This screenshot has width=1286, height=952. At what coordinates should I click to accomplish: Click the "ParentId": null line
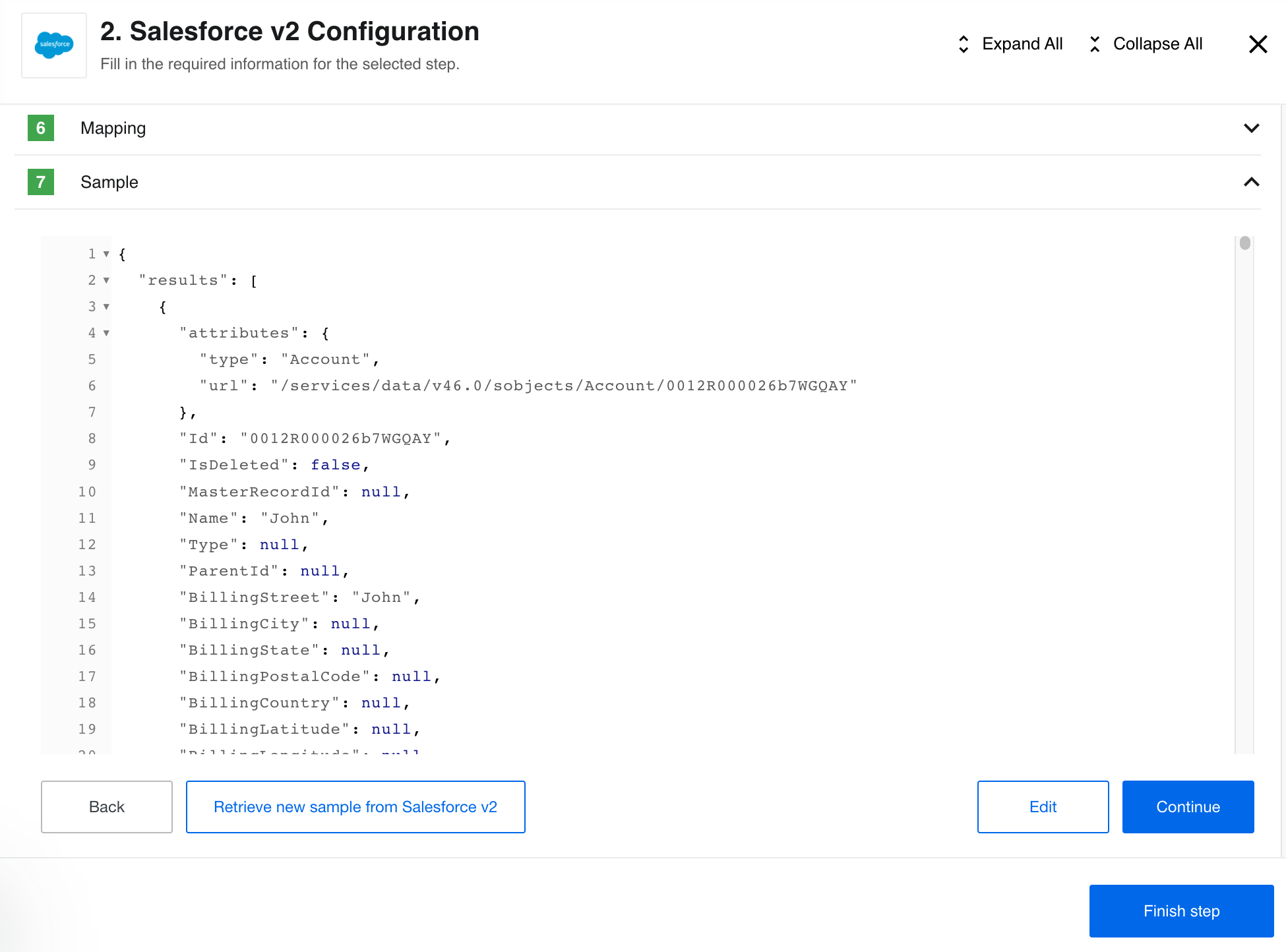(x=264, y=571)
